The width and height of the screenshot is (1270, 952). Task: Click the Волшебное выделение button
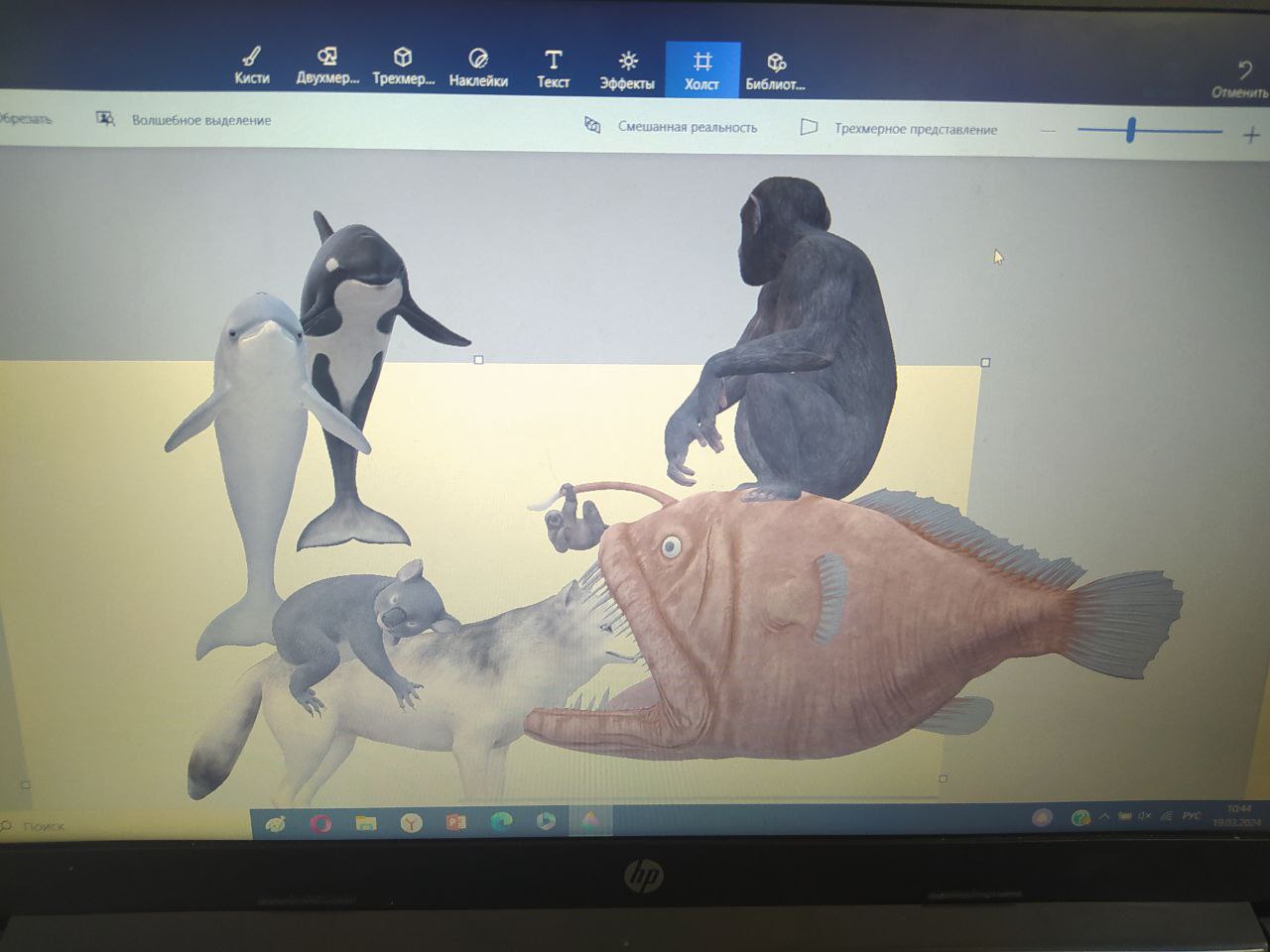coord(185,120)
